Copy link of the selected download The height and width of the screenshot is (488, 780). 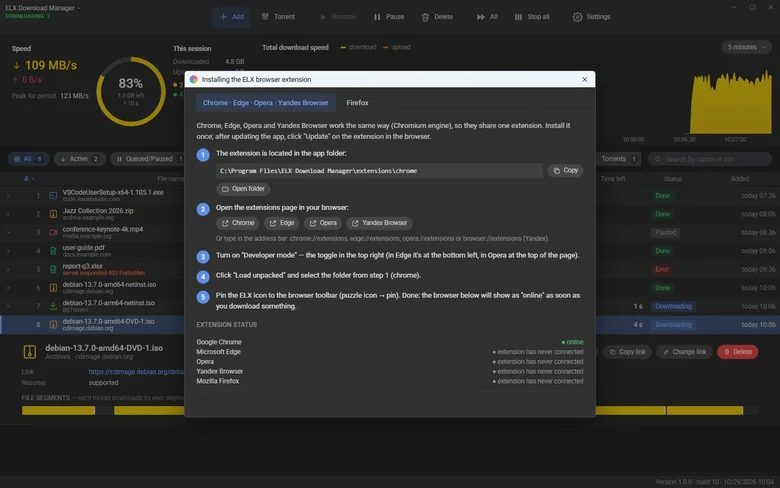(627, 352)
